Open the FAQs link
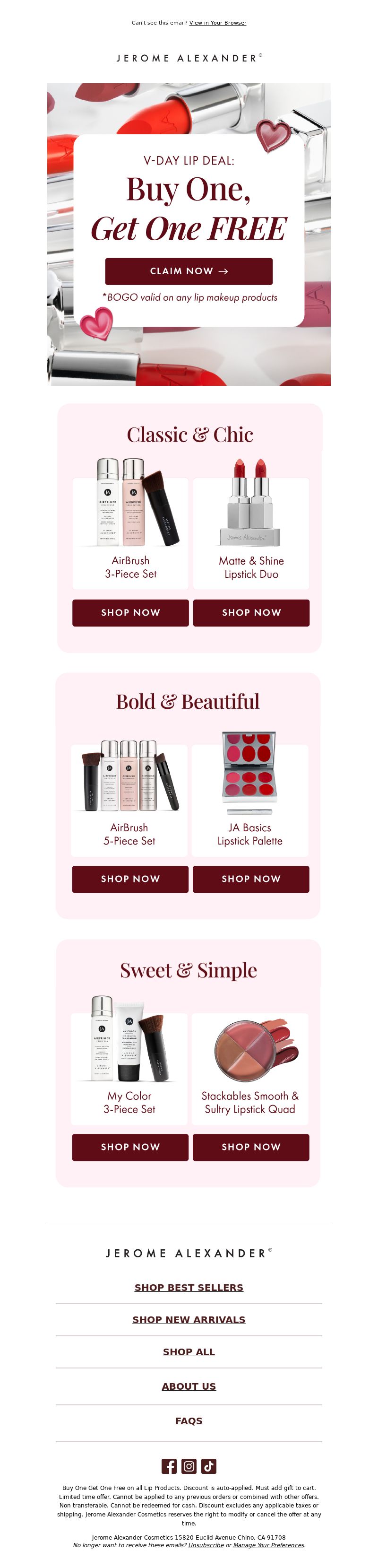The image size is (378, 1568). pyautogui.click(x=189, y=1420)
